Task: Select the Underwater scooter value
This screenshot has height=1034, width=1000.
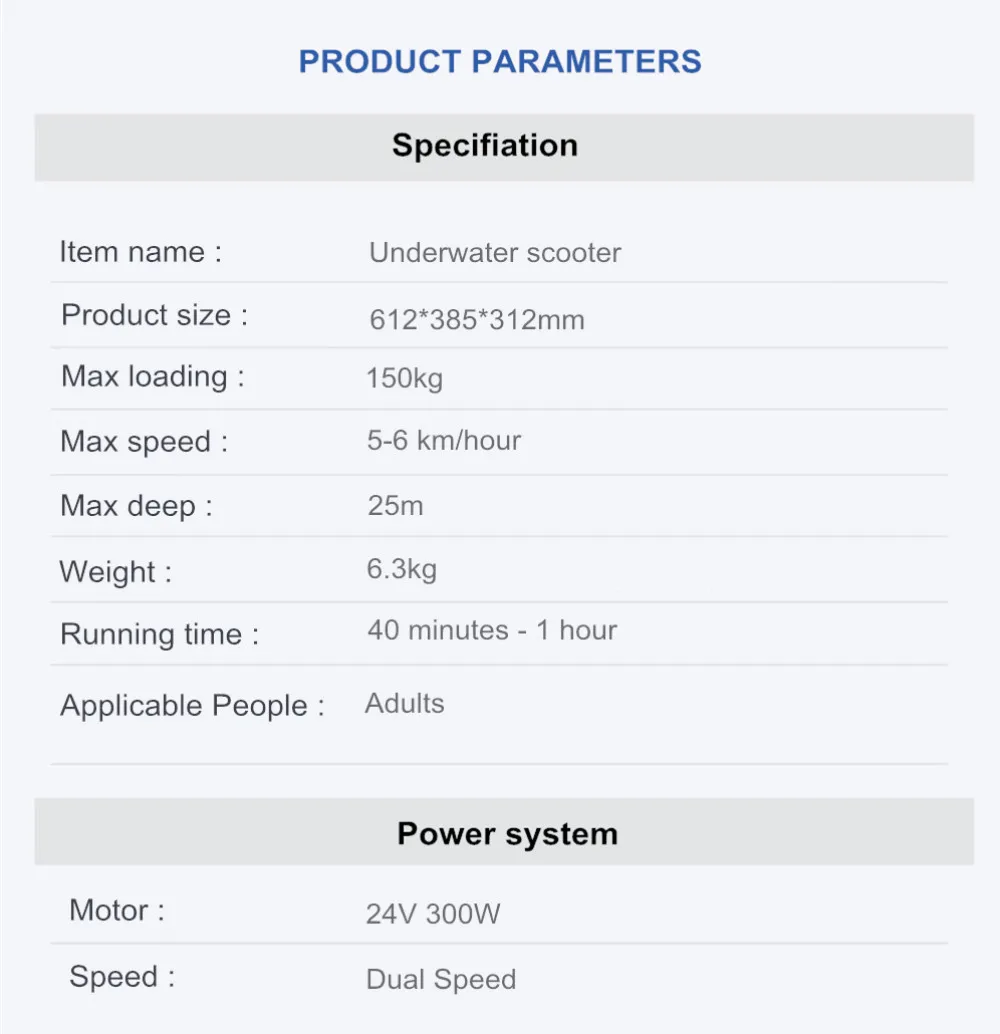Action: click(495, 253)
